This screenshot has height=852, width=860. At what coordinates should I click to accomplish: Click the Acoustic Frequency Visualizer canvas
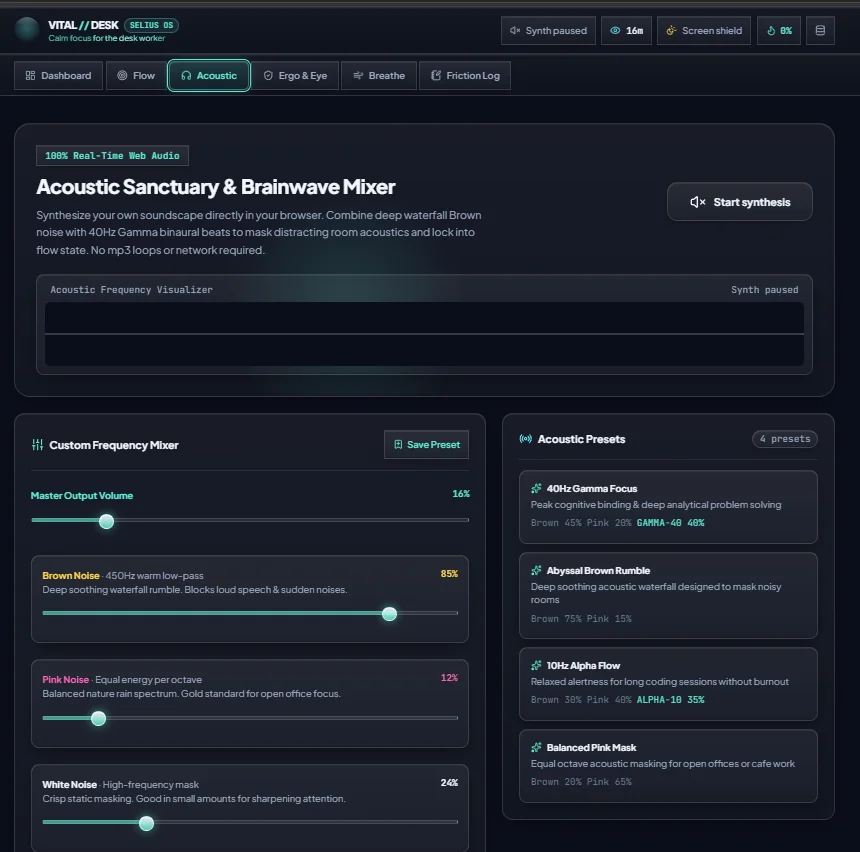(424, 334)
